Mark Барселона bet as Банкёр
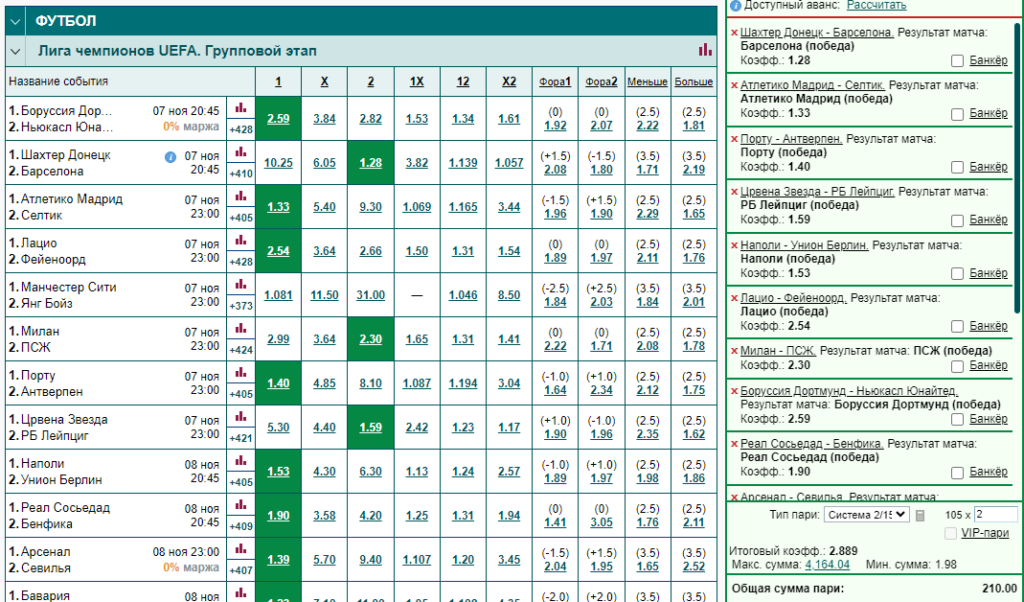Image resolution: width=1024 pixels, height=602 pixels. 957,61
